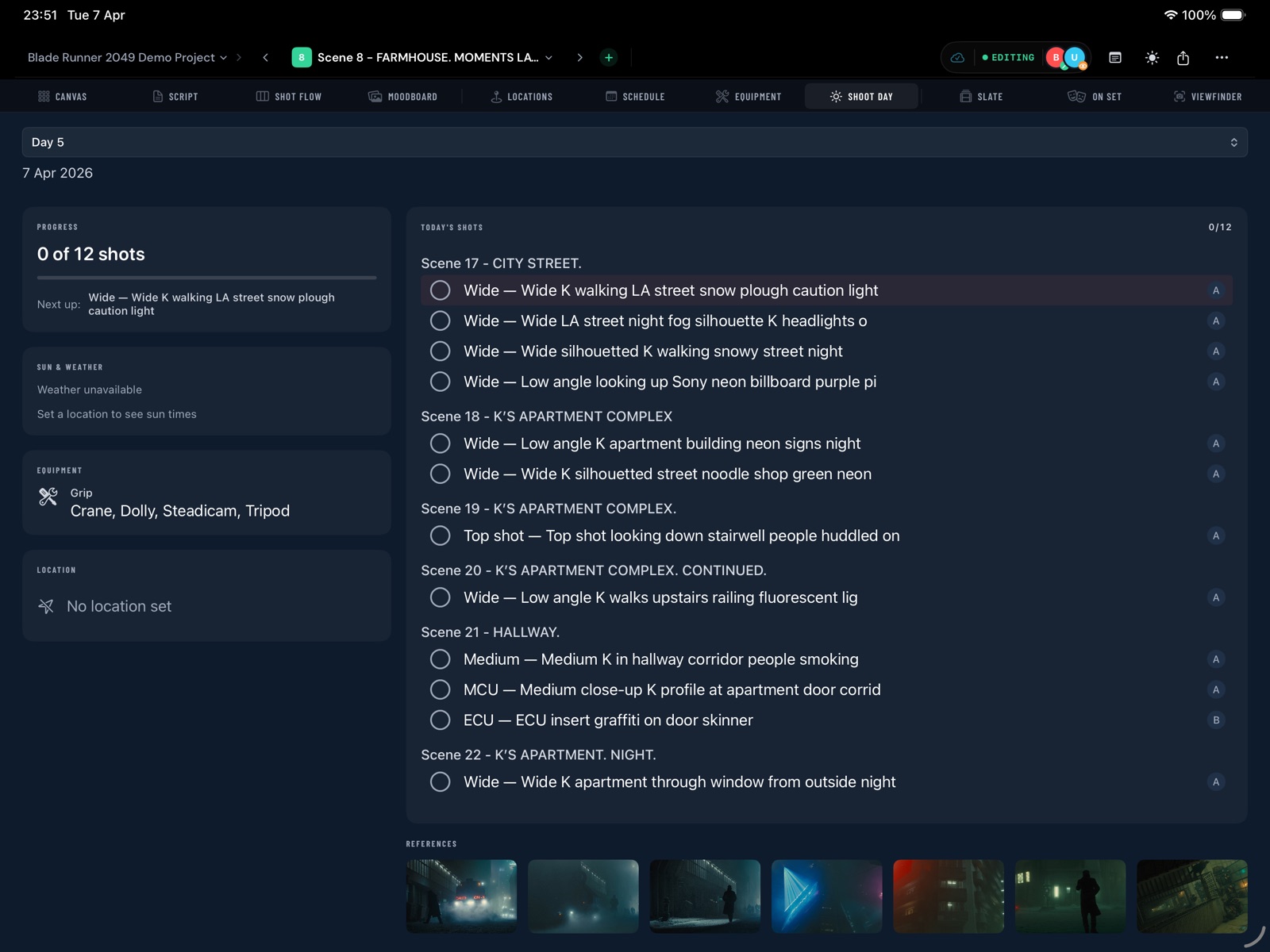Check off the Top shot stairwell shot
The image size is (1270, 952).
(440, 535)
